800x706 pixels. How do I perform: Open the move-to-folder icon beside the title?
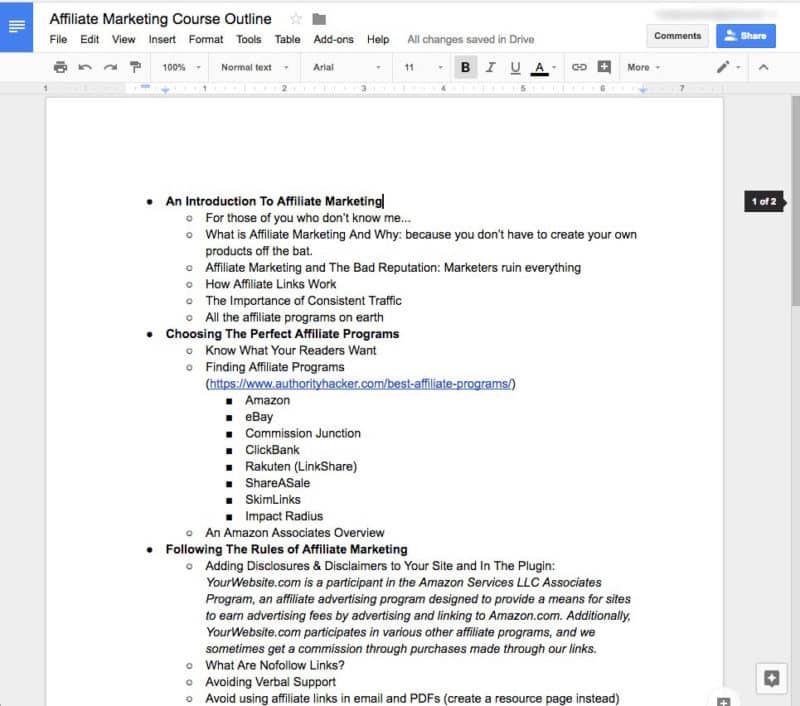[x=319, y=19]
